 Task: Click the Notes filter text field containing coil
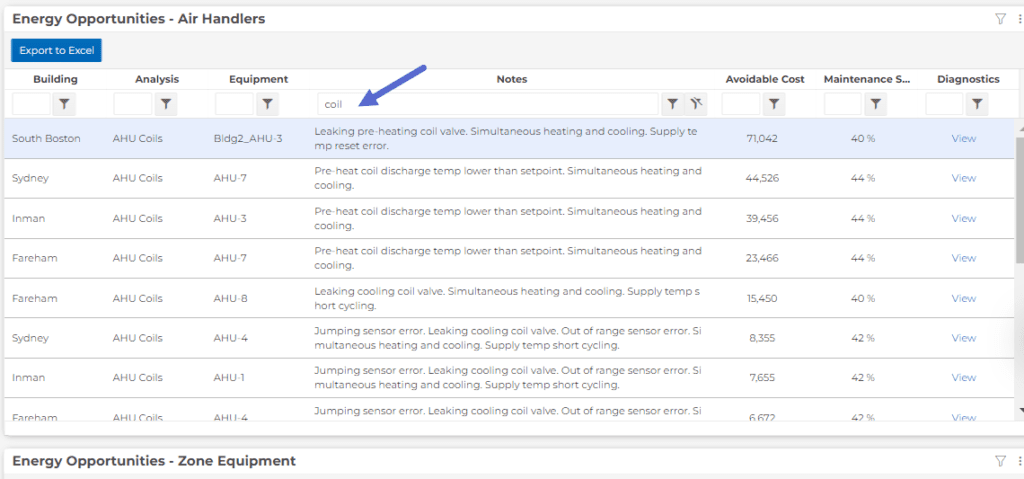(x=488, y=104)
